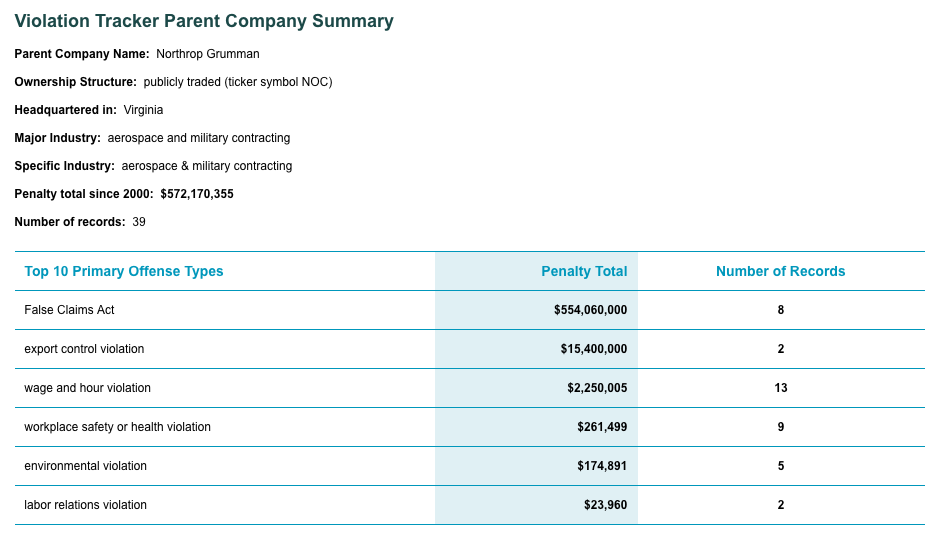Click the $261,499 penalty amount
This screenshot has width=952, height=538.
tap(602, 426)
